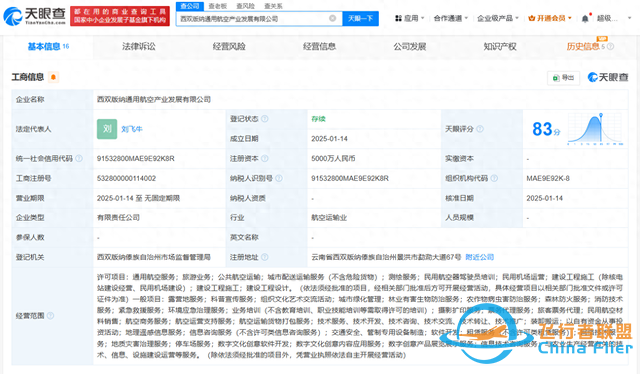Switch to the 知识产权 tab
The height and width of the screenshot is (374, 640).
pos(500,47)
